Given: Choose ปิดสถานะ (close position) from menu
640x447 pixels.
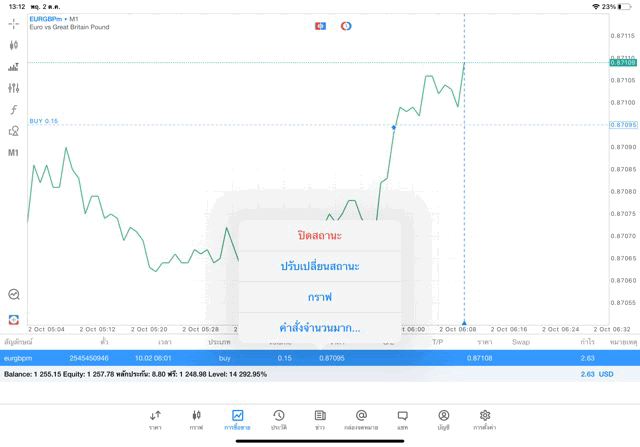Looking at the screenshot, I should point(320,236).
